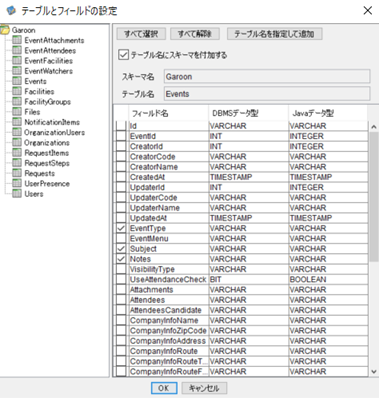This screenshot has height=398, width=379.
Task: Check the CreatorName field checkbox
Action: pos(121,167)
